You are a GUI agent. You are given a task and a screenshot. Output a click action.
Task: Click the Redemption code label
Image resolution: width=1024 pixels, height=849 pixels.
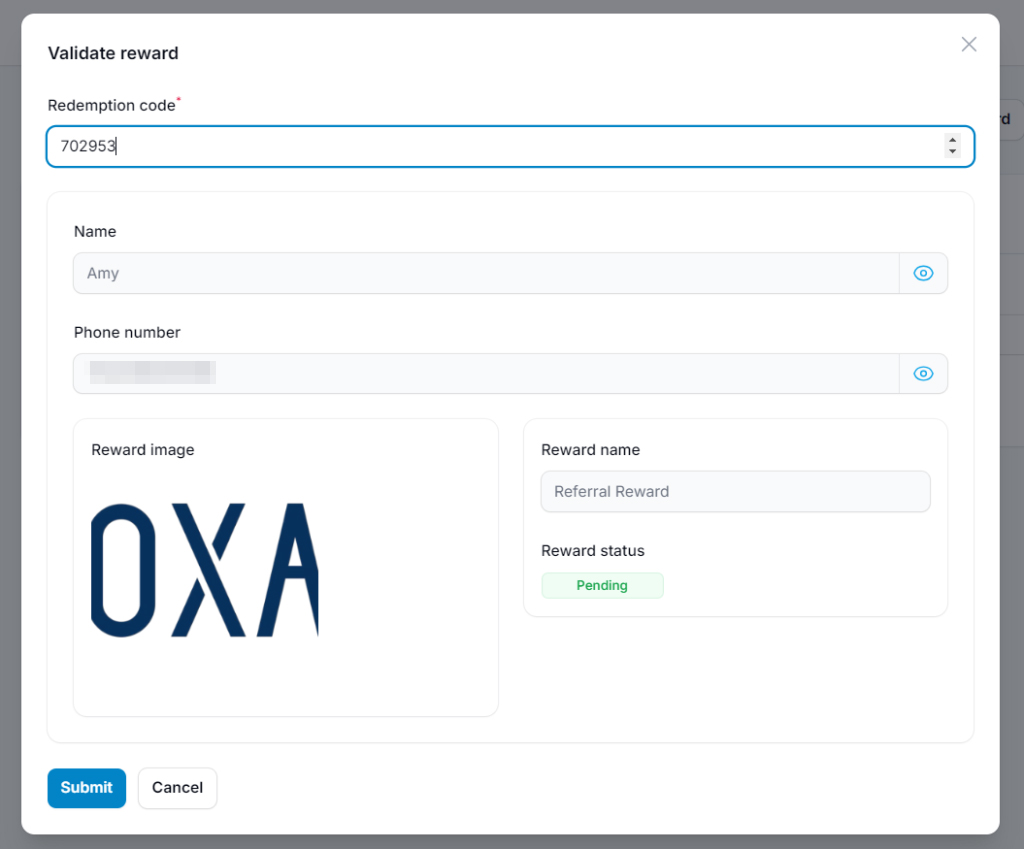[x=112, y=105]
